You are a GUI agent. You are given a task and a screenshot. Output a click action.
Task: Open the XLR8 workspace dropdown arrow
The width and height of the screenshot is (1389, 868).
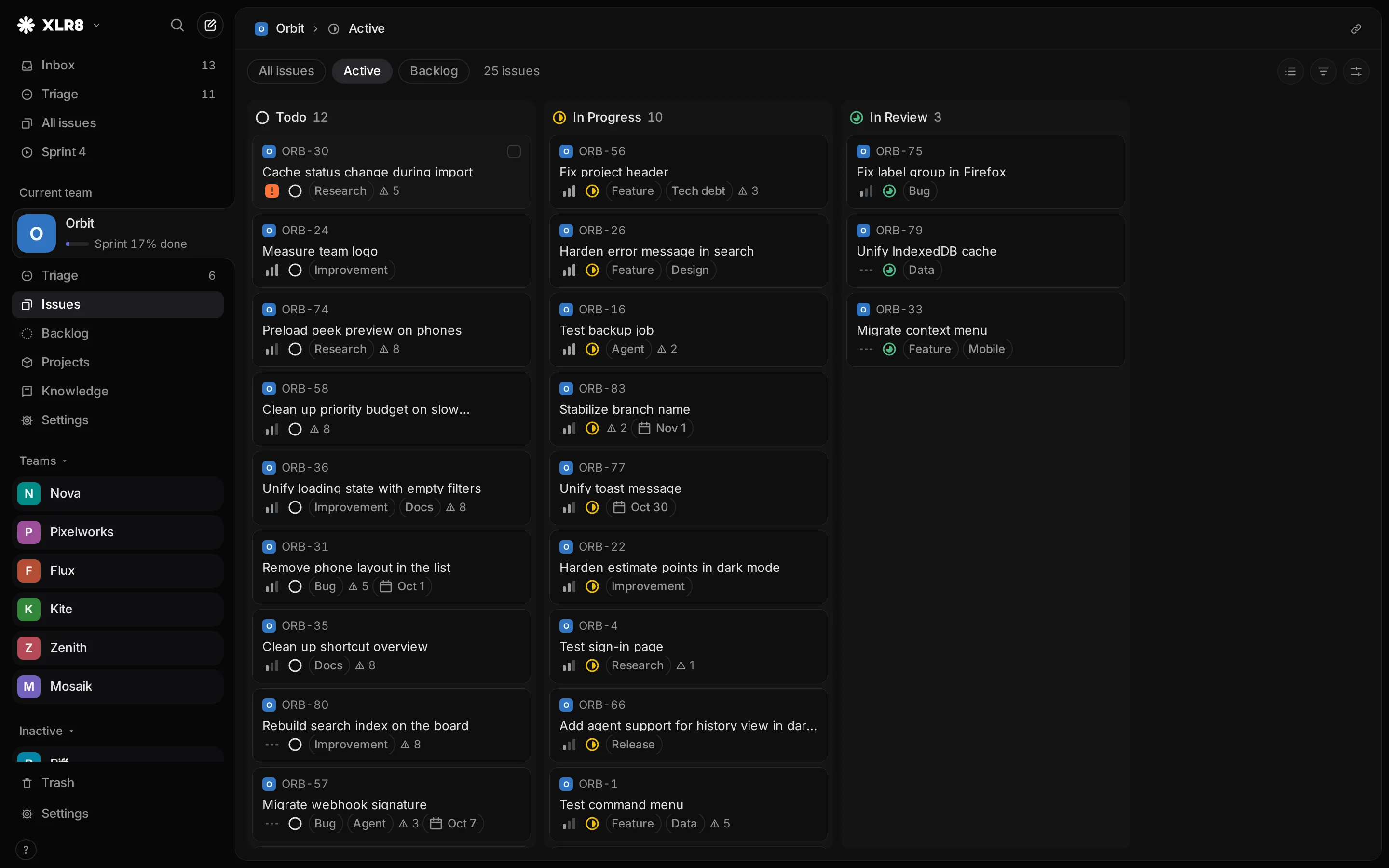tap(96, 25)
